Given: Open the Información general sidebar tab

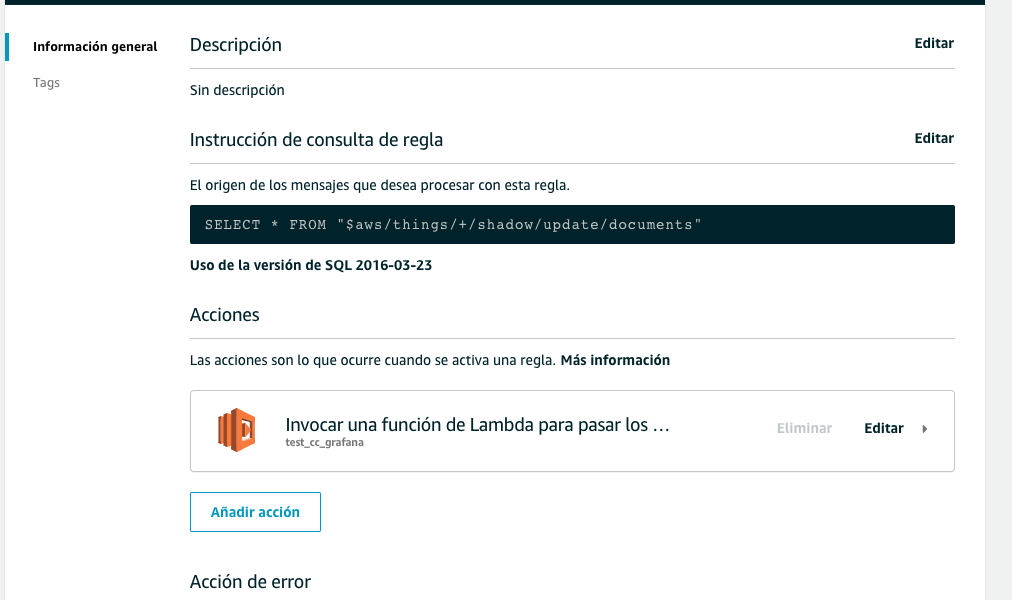Looking at the screenshot, I should (95, 47).
